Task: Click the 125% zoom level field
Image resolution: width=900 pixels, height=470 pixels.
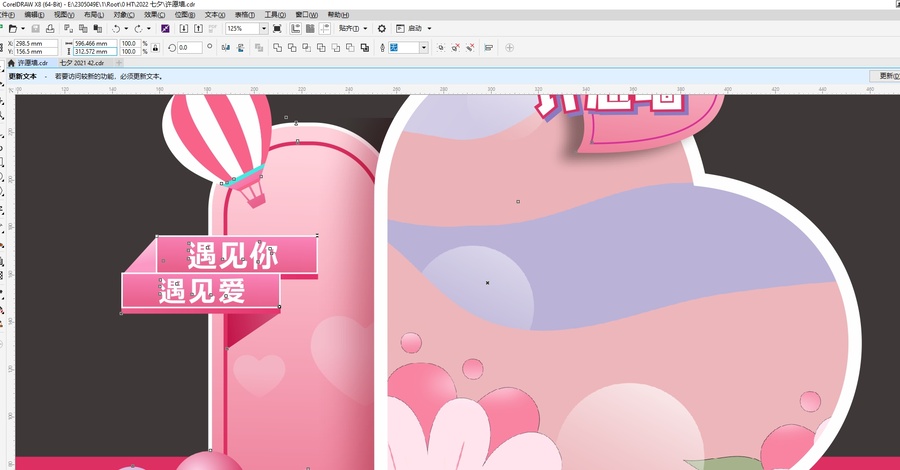Action: [x=242, y=29]
